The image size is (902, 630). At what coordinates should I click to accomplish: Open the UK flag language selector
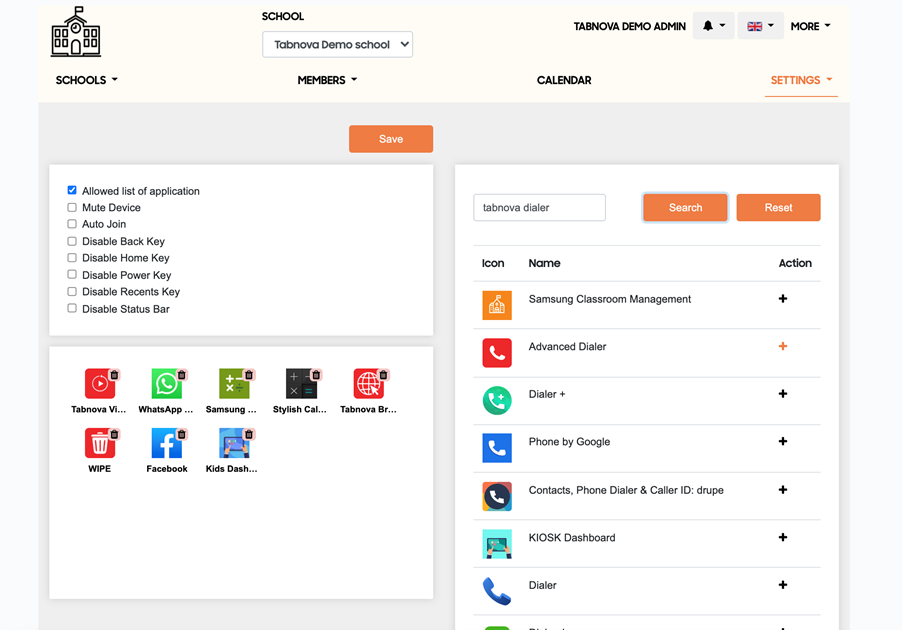tap(760, 26)
